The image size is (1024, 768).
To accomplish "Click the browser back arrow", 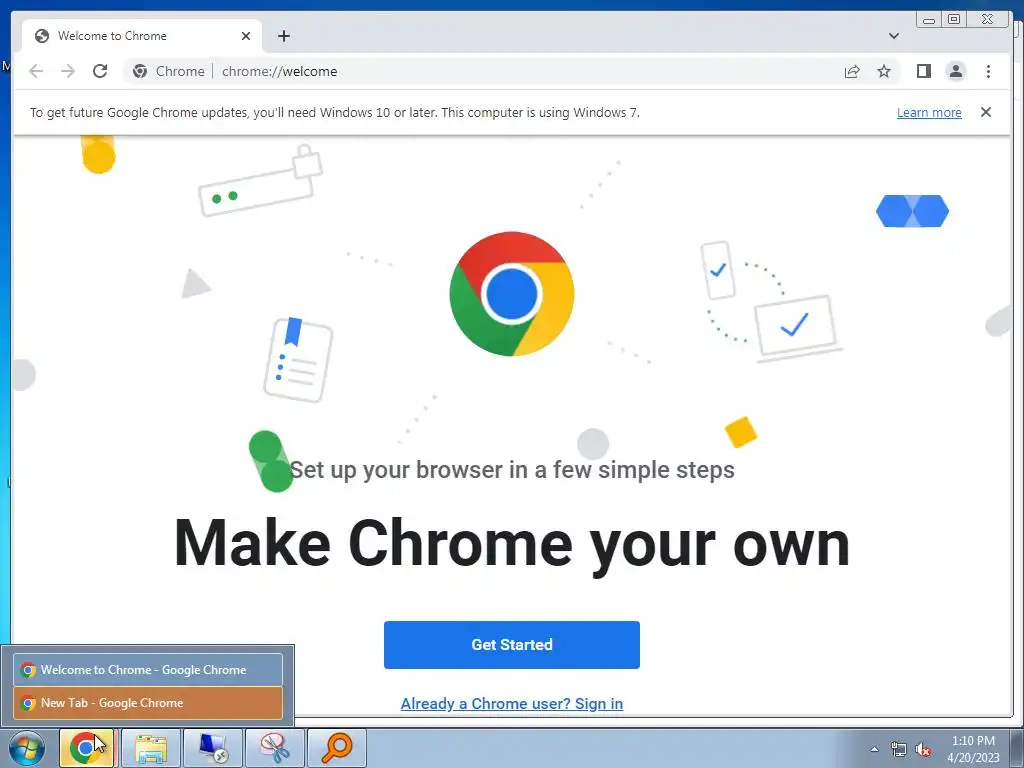I will (36, 71).
